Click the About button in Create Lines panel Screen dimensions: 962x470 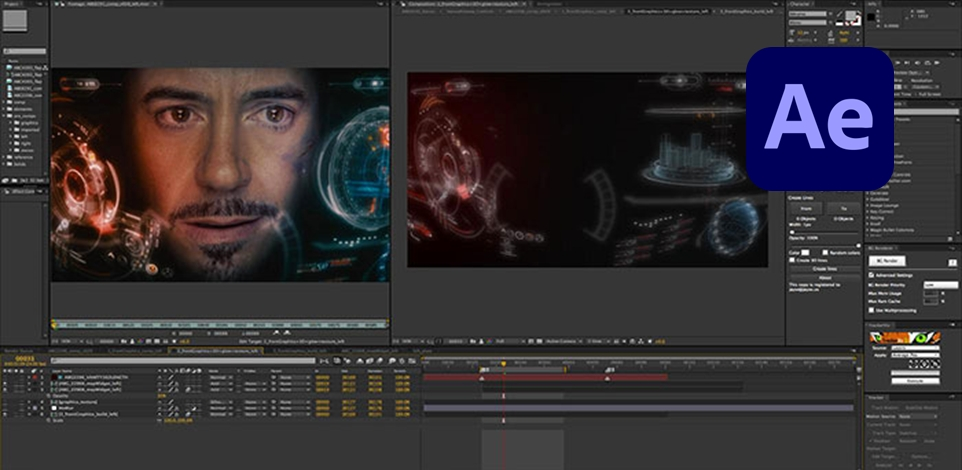(823, 279)
